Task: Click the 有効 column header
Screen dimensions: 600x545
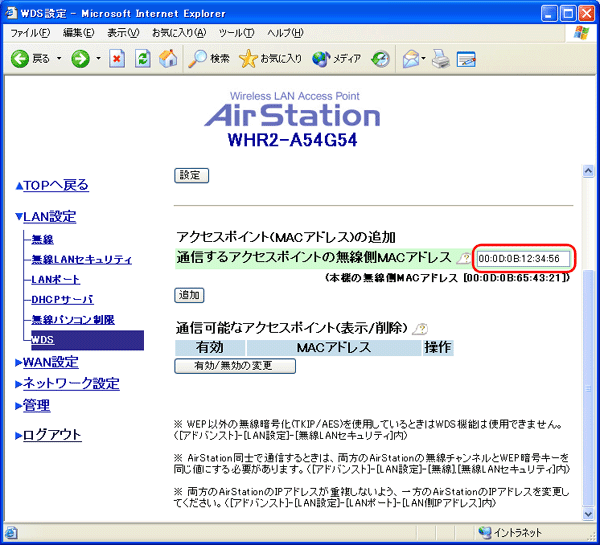Action: coord(210,348)
